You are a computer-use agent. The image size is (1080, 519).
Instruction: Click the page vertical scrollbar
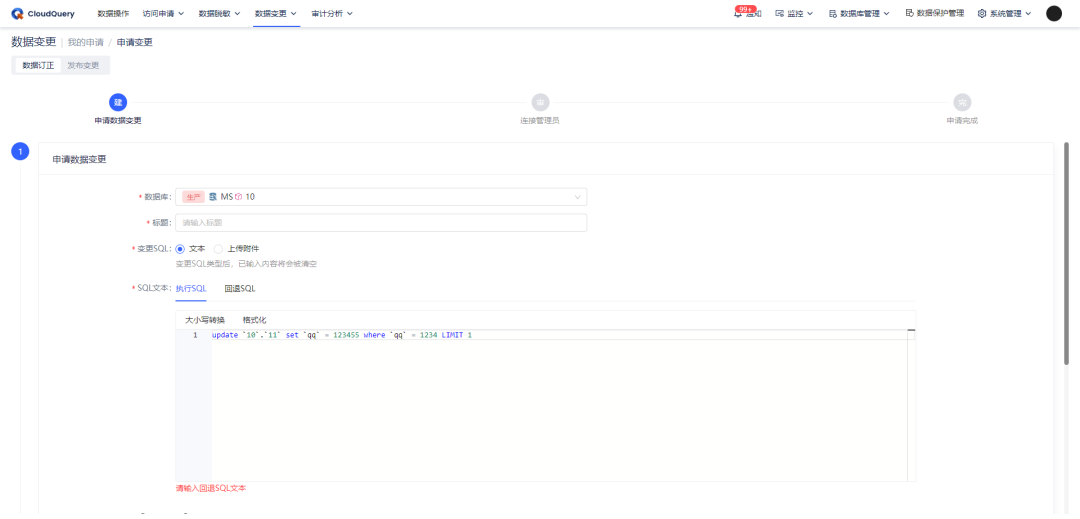tap(1067, 253)
